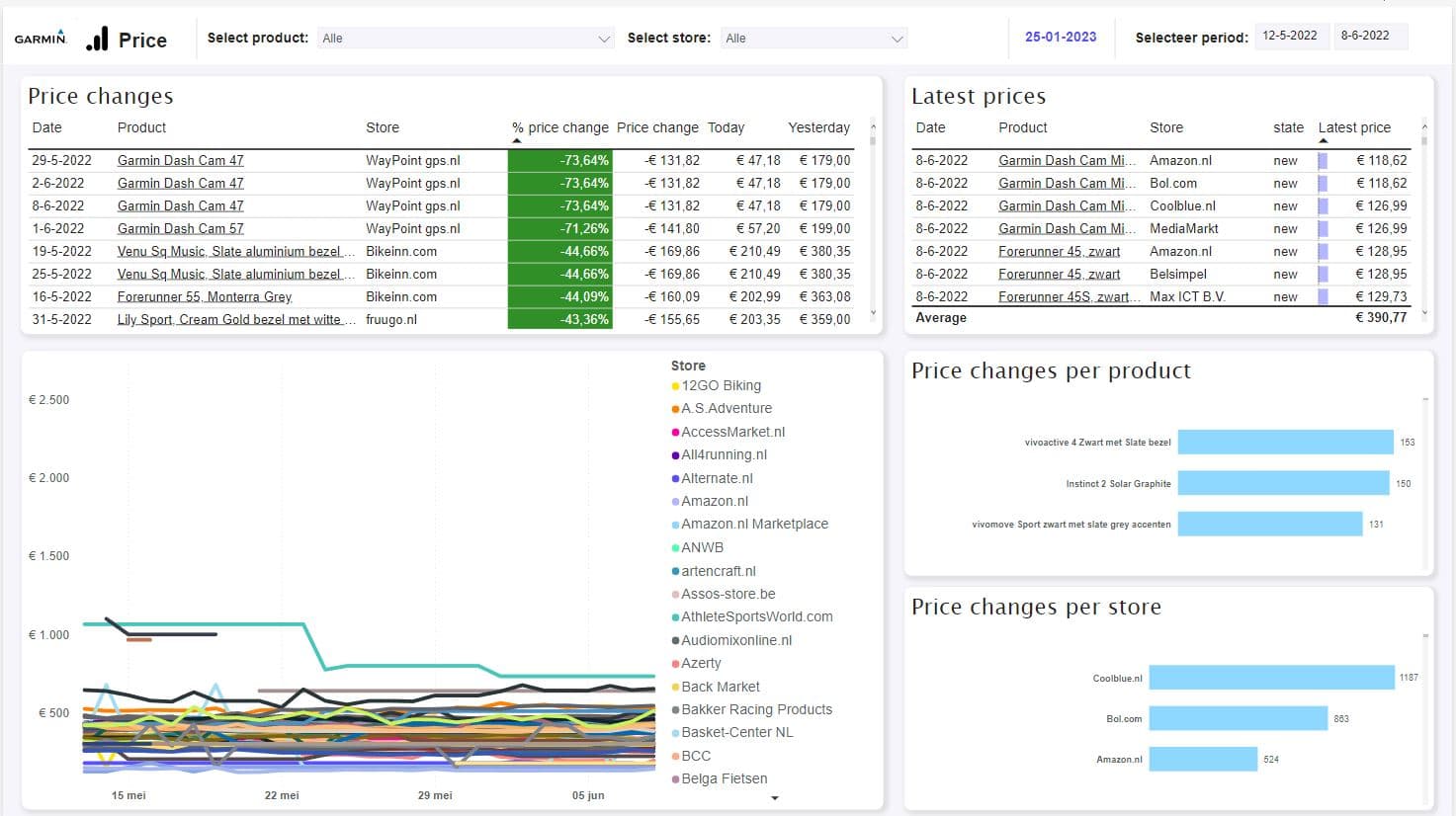
Task: Select Audiomixonline.nl legend entry
Action: tap(731, 640)
